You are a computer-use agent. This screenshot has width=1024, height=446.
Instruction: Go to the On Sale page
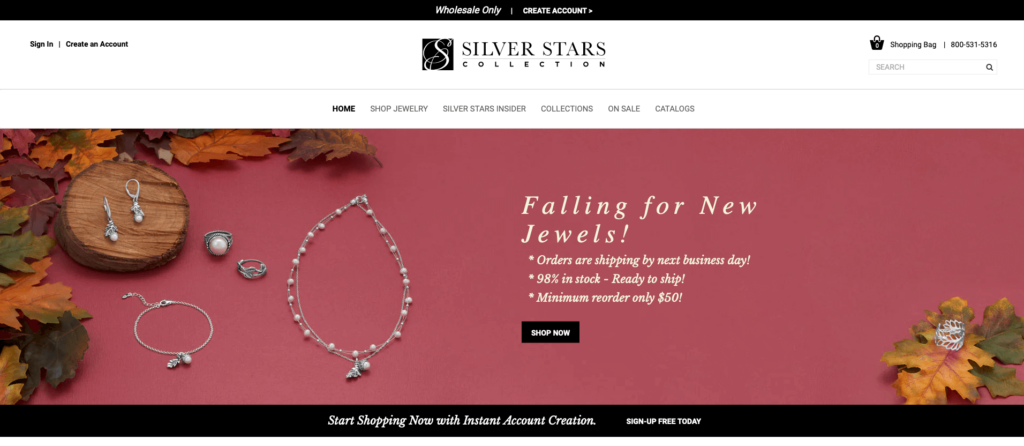click(624, 109)
